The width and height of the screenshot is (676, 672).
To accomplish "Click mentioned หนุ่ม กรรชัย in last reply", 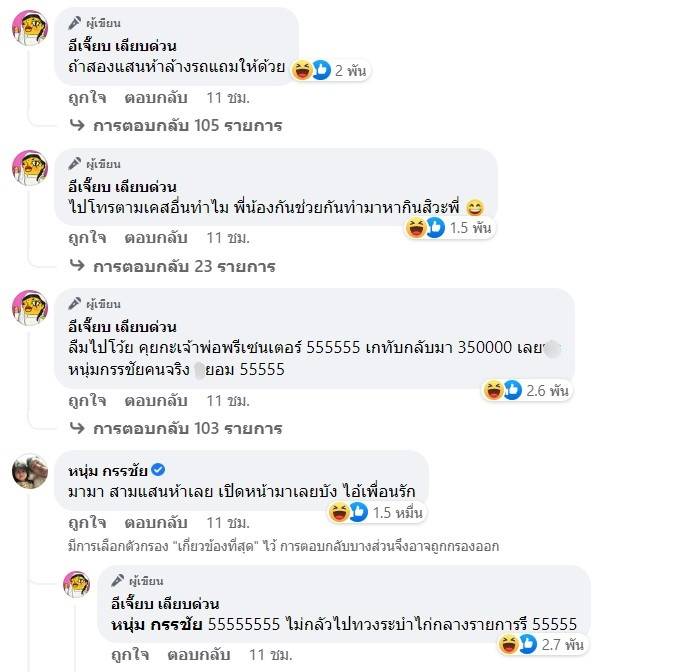I will click(156, 624).
